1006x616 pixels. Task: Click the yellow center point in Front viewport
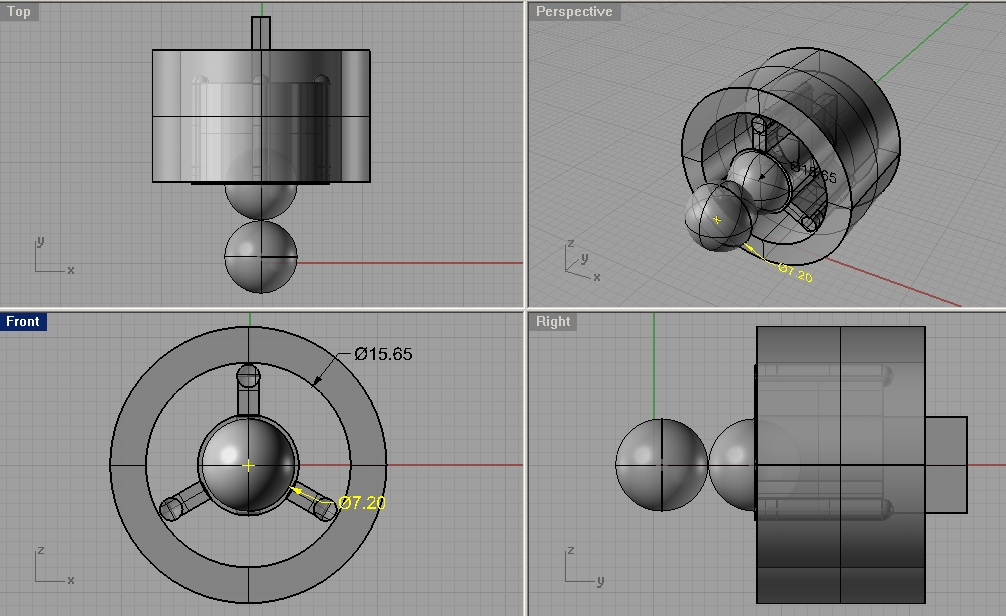coord(248,465)
